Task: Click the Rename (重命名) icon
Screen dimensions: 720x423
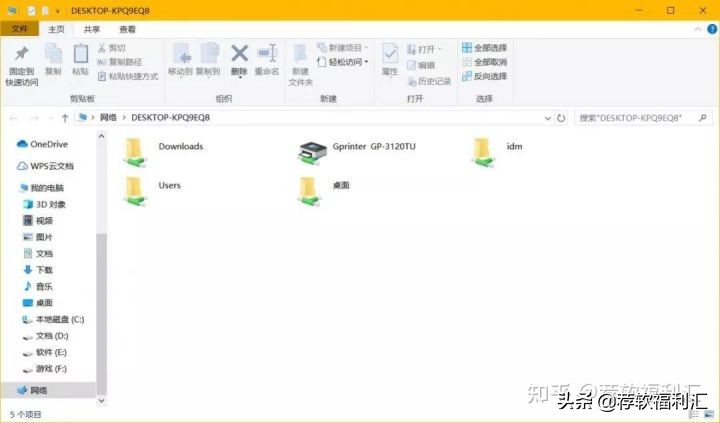Action: (267, 53)
